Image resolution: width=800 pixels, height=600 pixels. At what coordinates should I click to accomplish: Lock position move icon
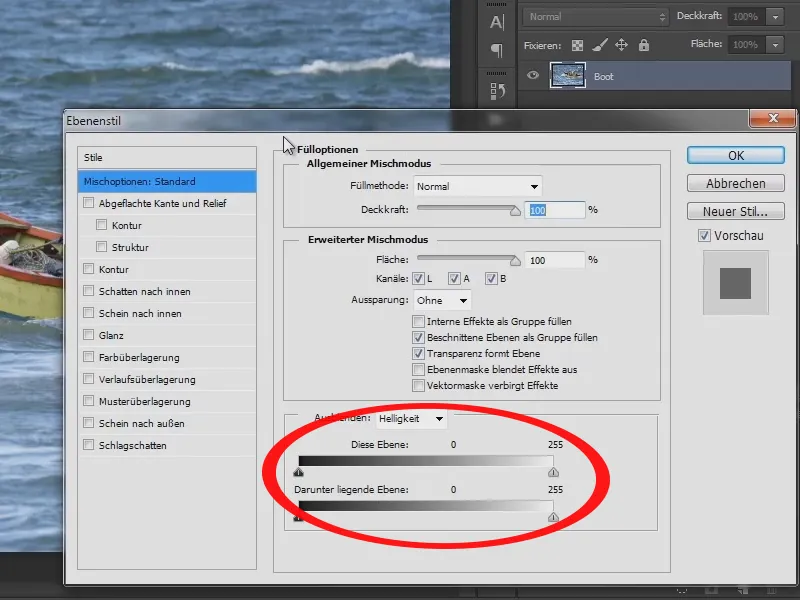[621, 45]
